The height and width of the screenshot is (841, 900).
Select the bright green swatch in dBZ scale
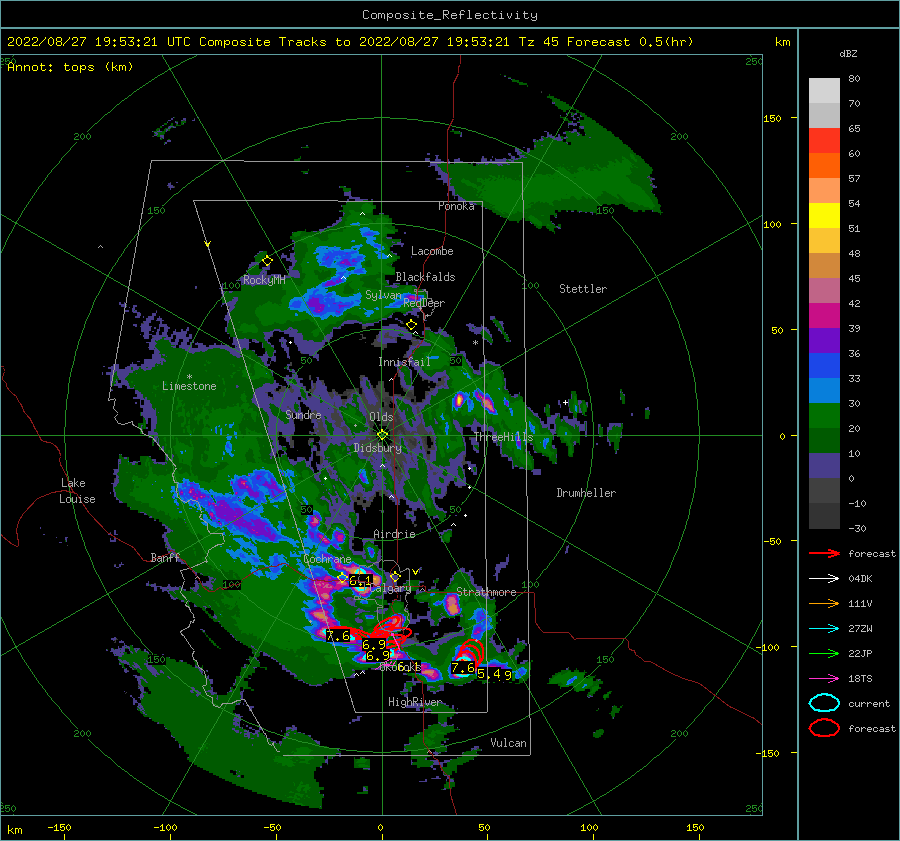coord(824,416)
